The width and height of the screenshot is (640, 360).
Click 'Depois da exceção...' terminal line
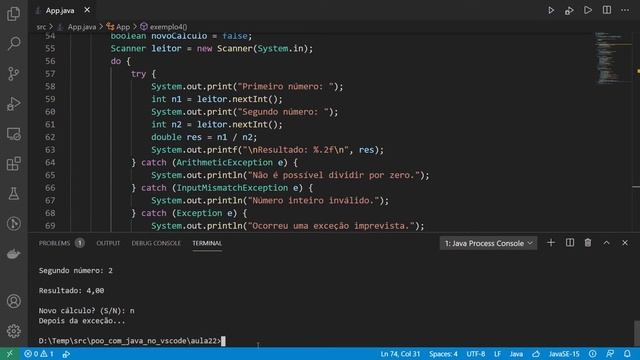(82, 321)
